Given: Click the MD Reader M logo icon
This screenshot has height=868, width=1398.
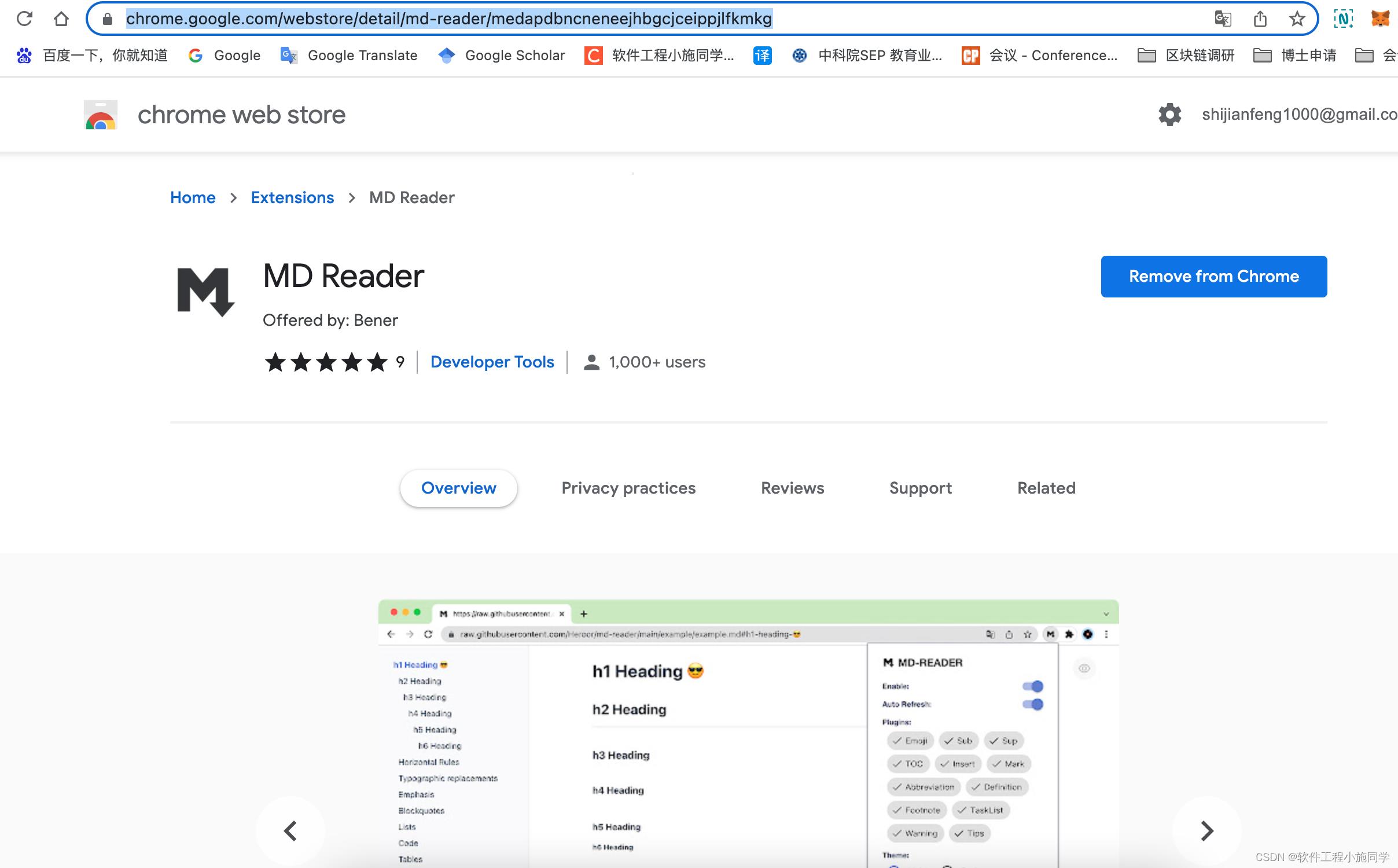Looking at the screenshot, I should coord(205,292).
